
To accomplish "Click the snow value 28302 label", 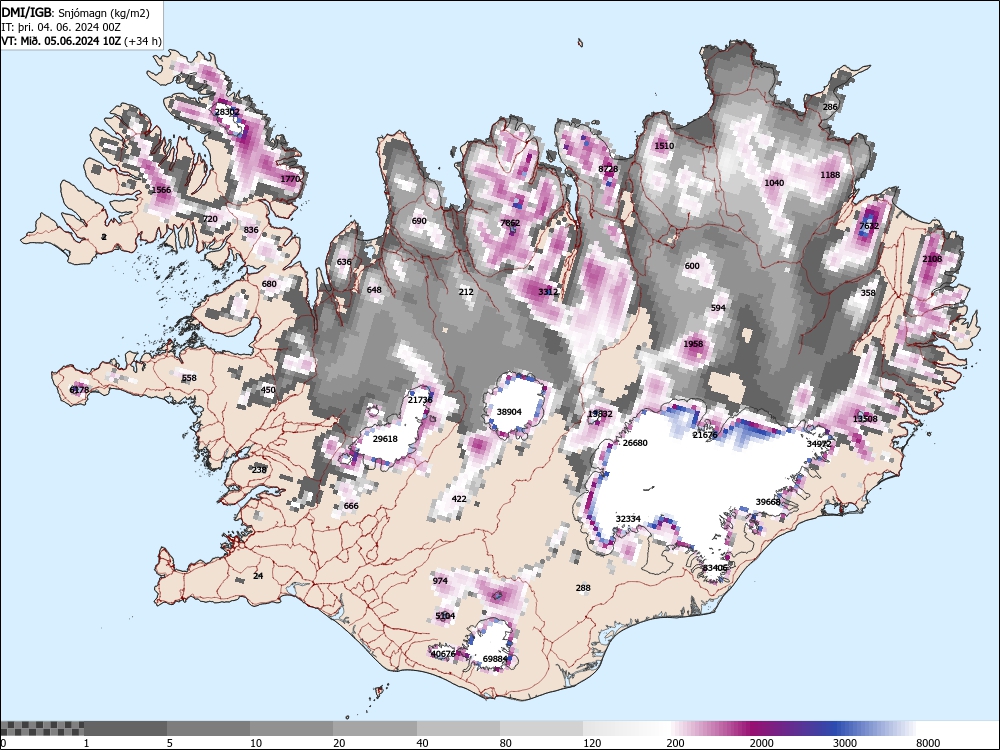I will click(x=228, y=112).
